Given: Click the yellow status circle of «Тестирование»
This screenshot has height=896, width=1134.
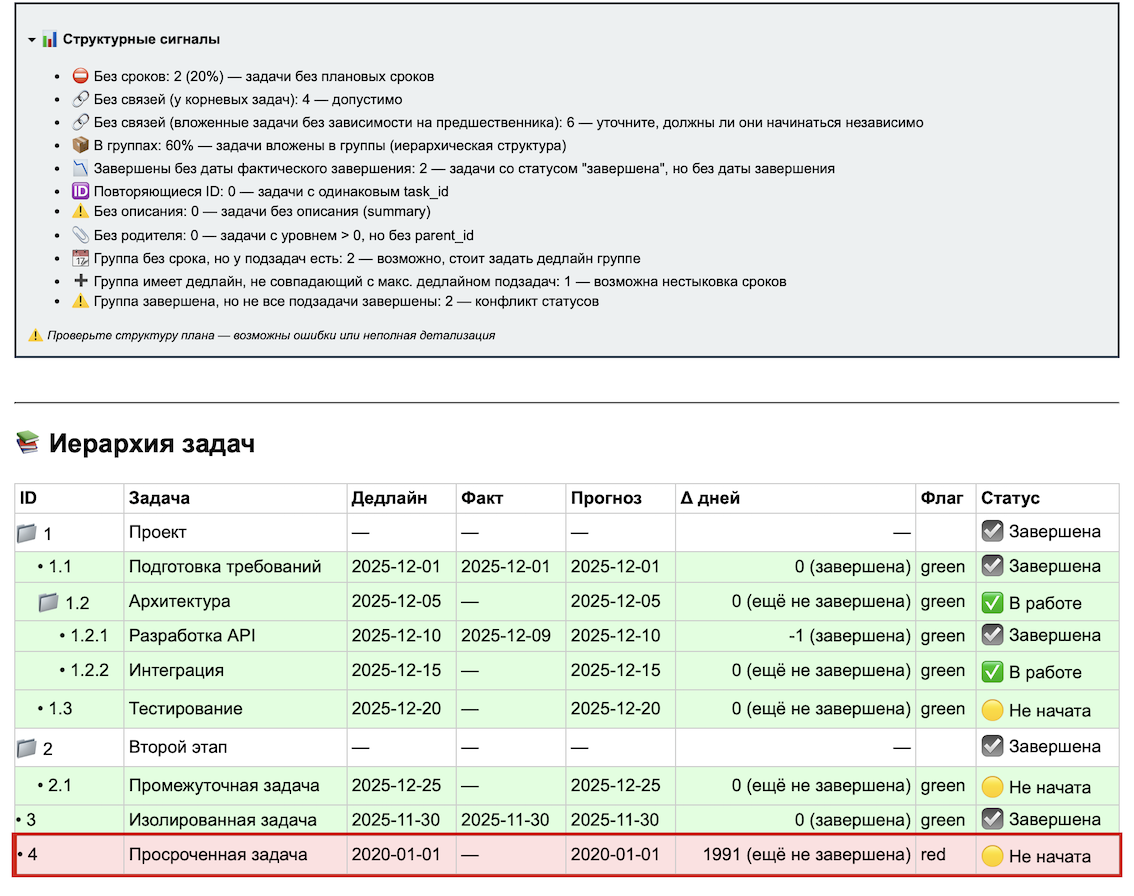Looking at the screenshot, I should click(x=991, y=708).
